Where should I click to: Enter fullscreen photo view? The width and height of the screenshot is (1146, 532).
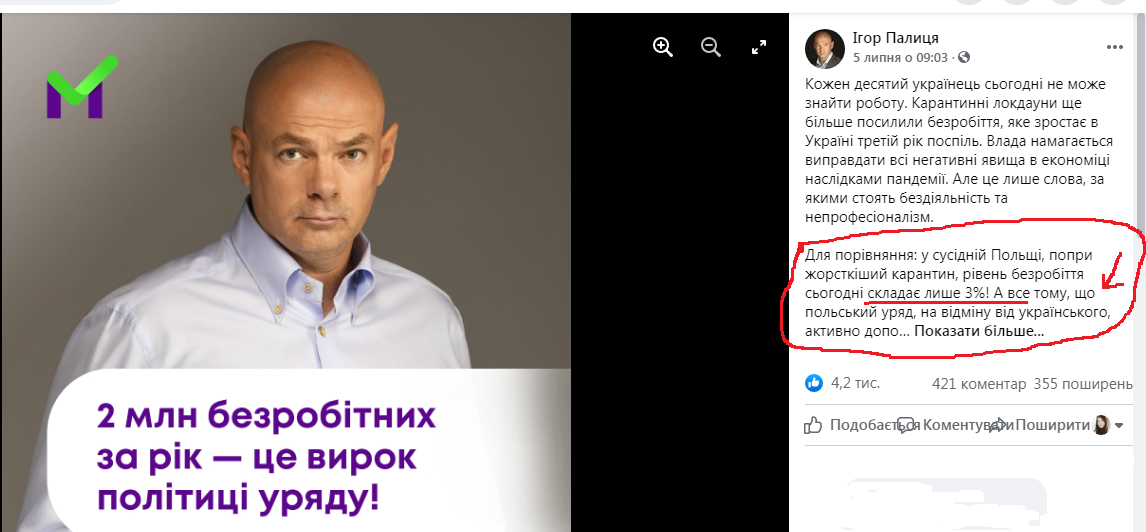click(x=759, y=48)
